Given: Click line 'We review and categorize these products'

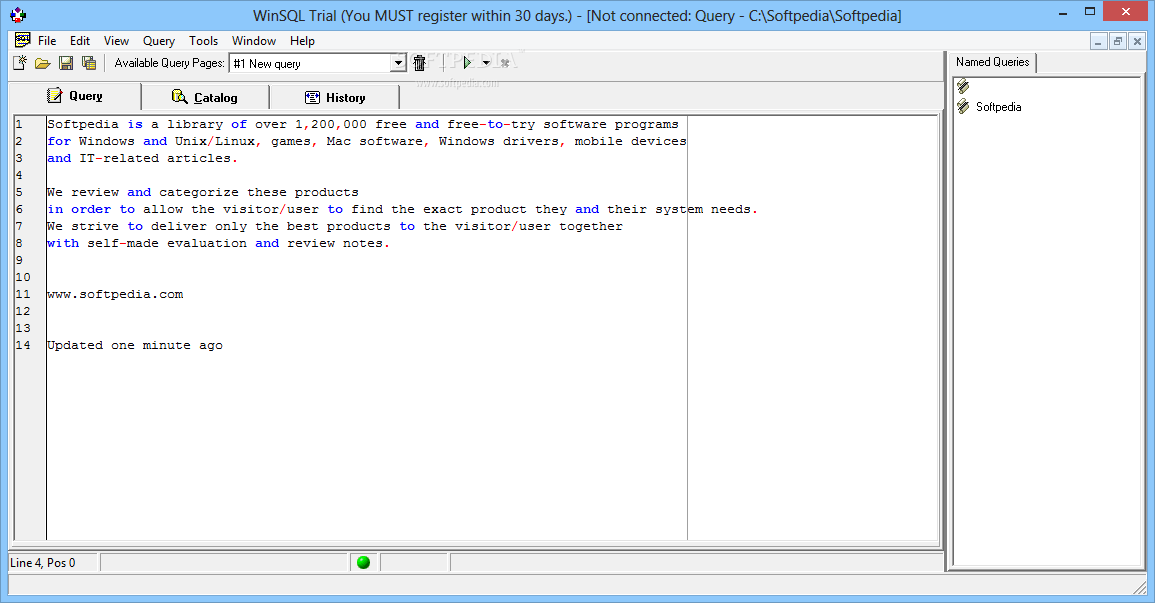Looking at the screenshot, I should 203,192.
